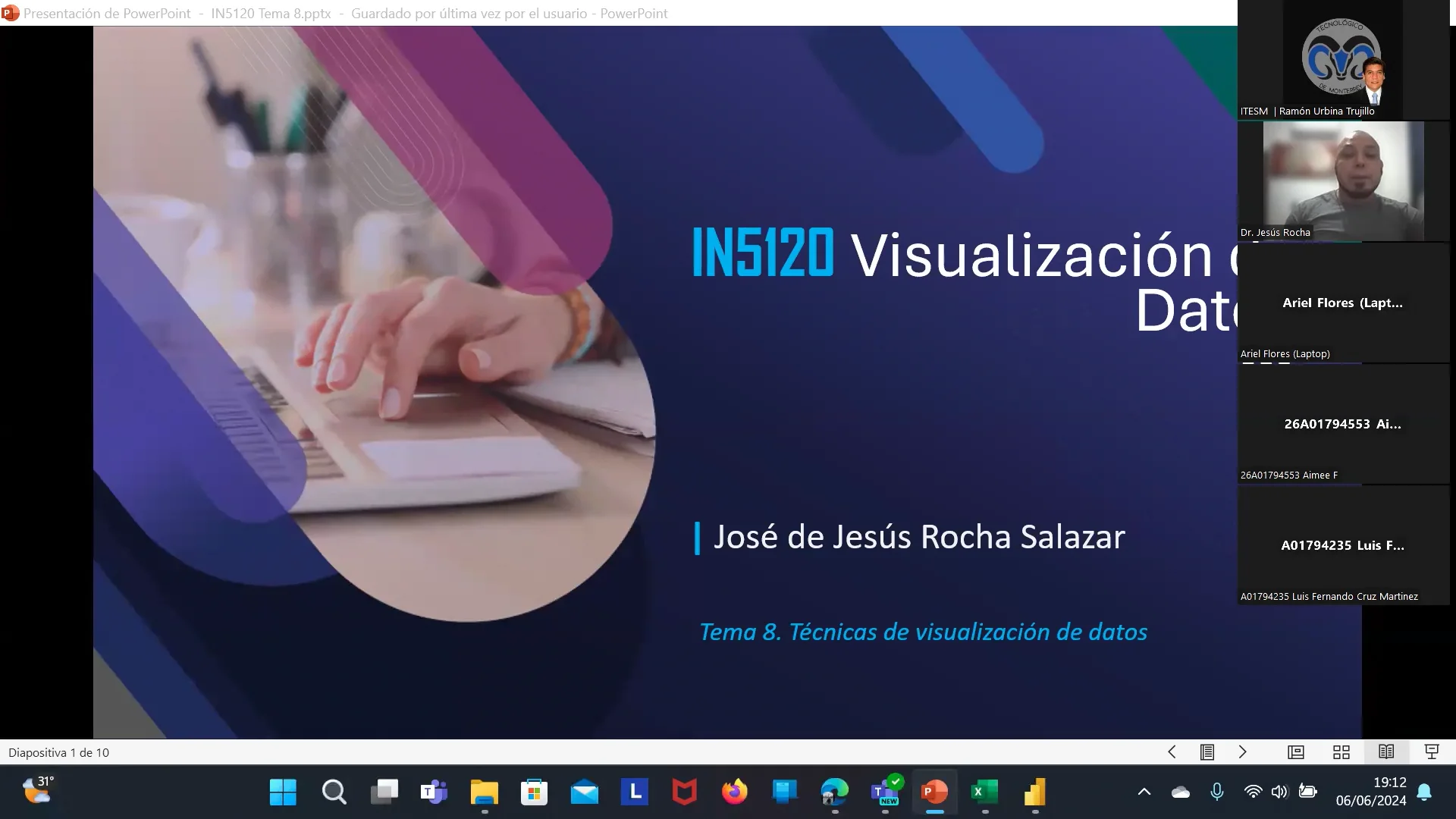Open Power BI from the taskbar
This screenshot has height=819, width=1456.
(x=1034, y=792)
